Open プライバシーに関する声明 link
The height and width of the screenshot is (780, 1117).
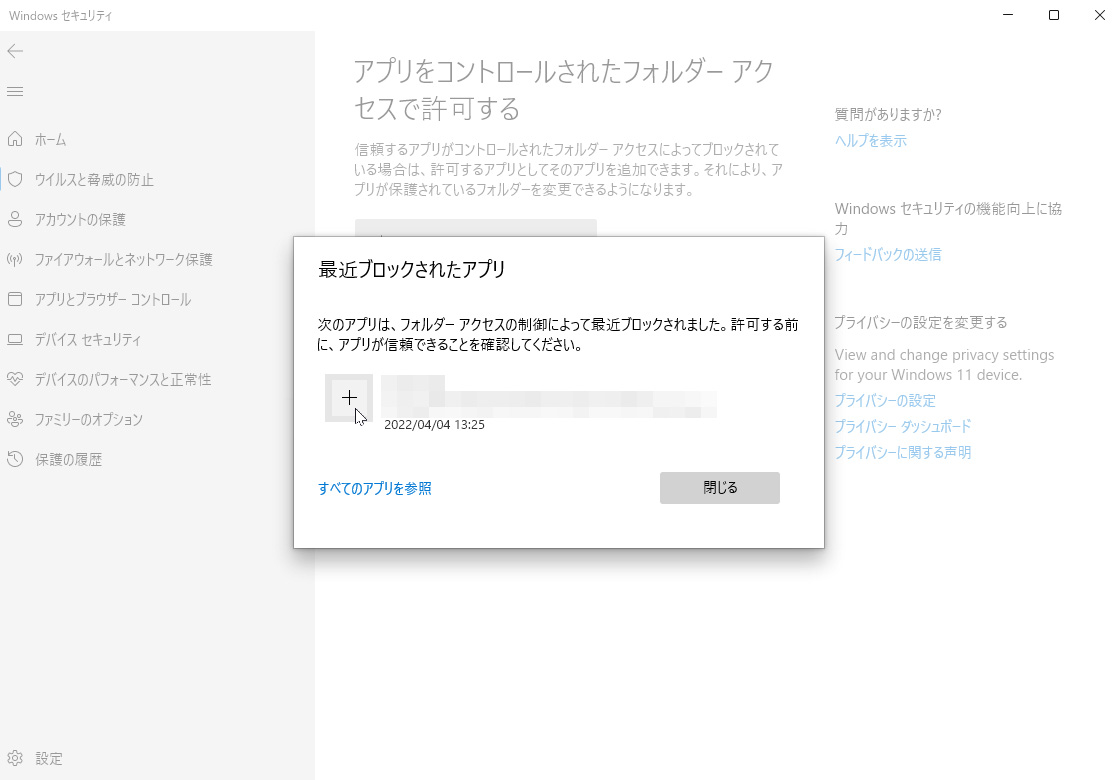coord(903,452)
